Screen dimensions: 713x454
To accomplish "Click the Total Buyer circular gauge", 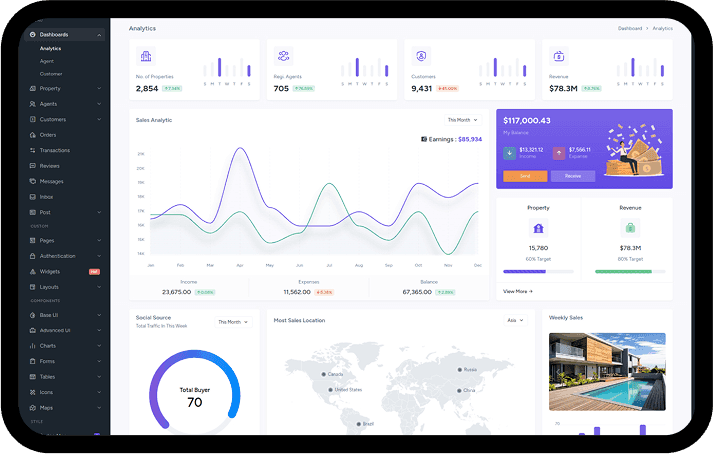I will click(195, 392).
